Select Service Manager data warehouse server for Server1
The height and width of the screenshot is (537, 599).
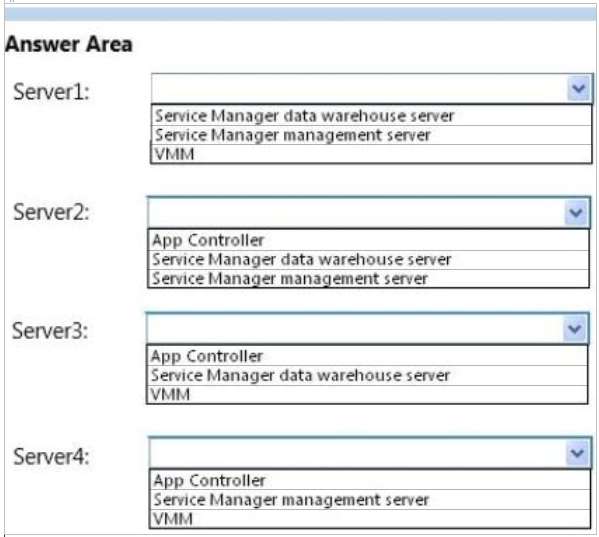coord(371,116)
